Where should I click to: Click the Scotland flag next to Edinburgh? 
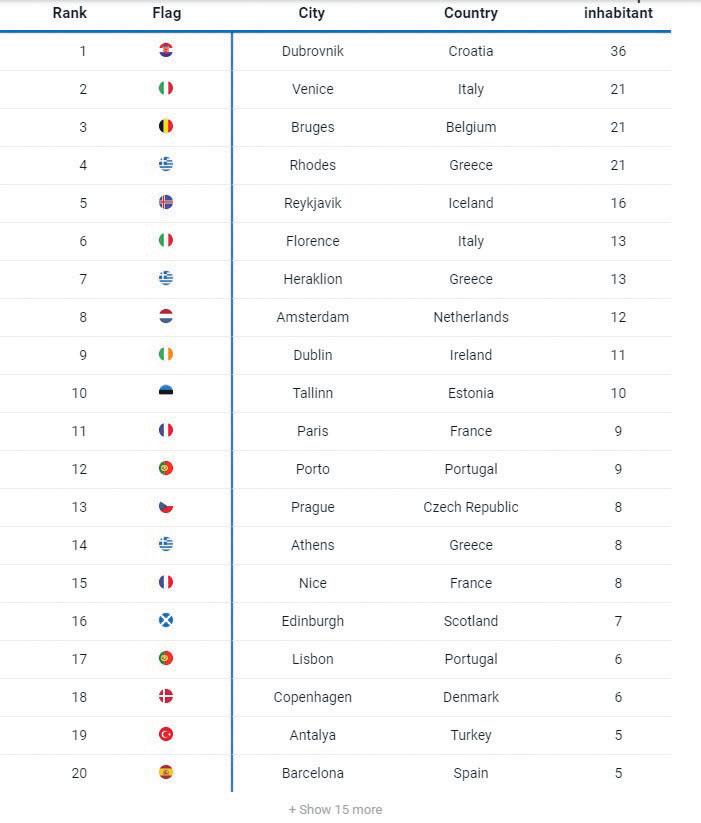click(x=166, y=620)
